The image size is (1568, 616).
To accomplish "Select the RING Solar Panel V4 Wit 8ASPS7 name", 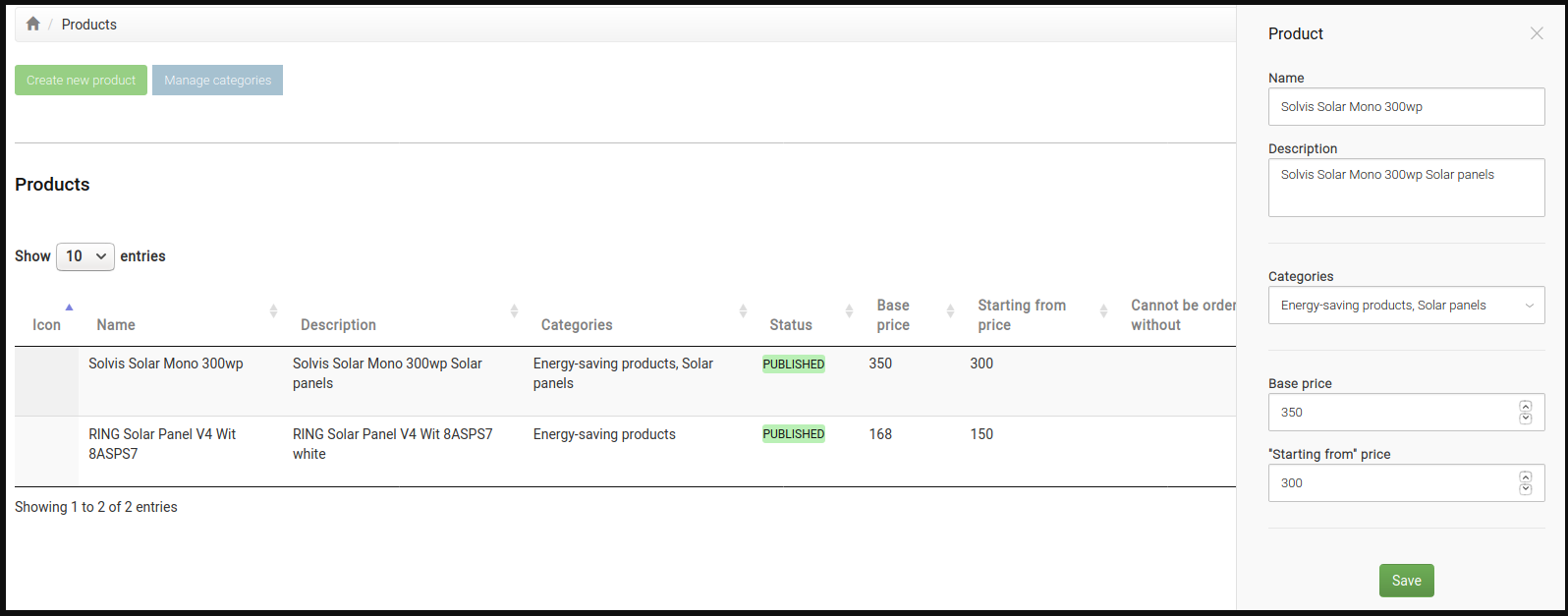I will click(163, 444).
